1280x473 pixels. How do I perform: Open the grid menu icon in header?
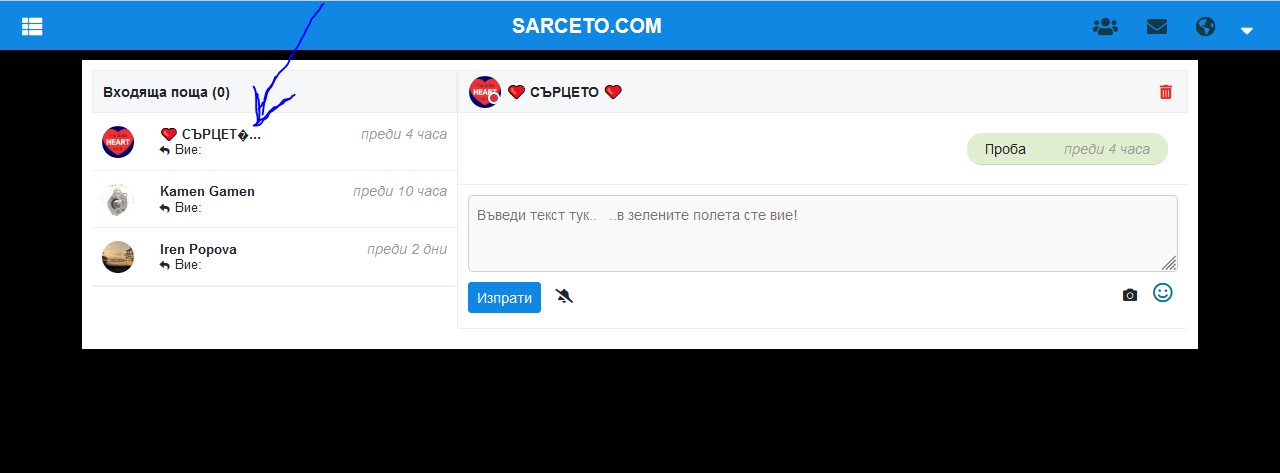(32, 26)
